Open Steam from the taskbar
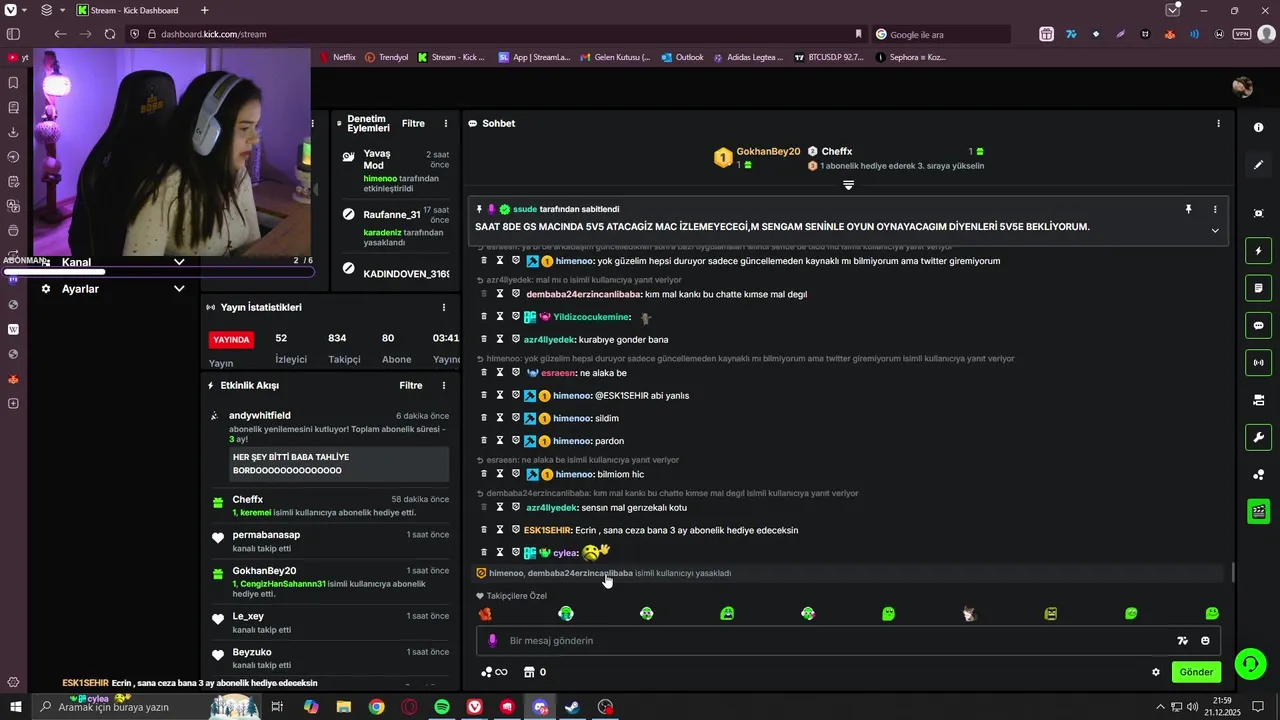 coord(572,707)
